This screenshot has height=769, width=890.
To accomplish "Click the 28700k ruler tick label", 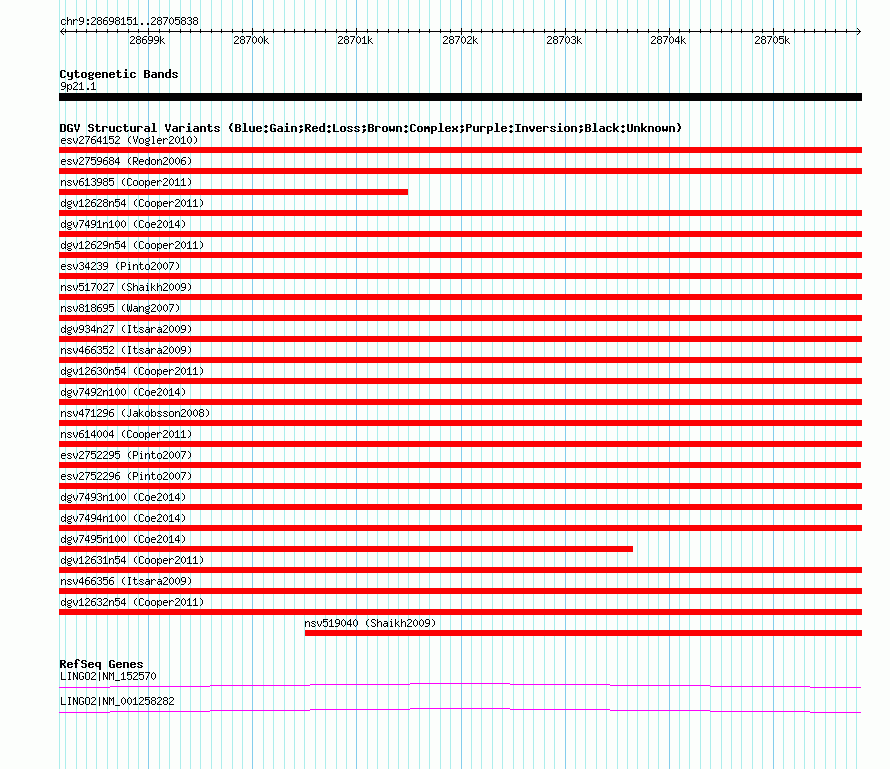I will [251, 40].
